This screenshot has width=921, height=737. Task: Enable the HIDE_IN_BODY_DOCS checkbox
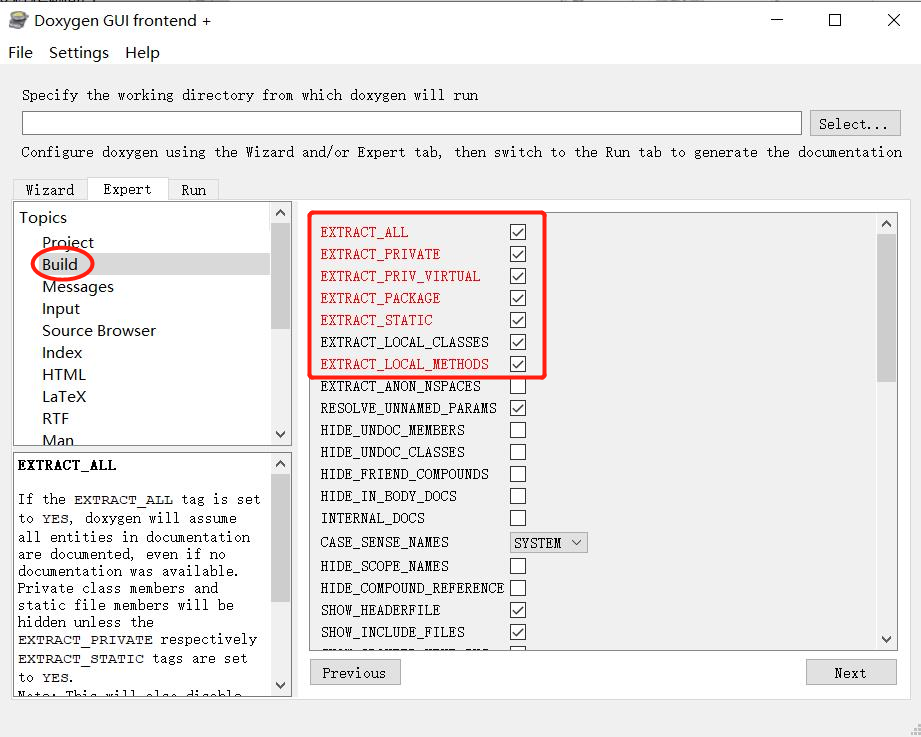(517, 496)
